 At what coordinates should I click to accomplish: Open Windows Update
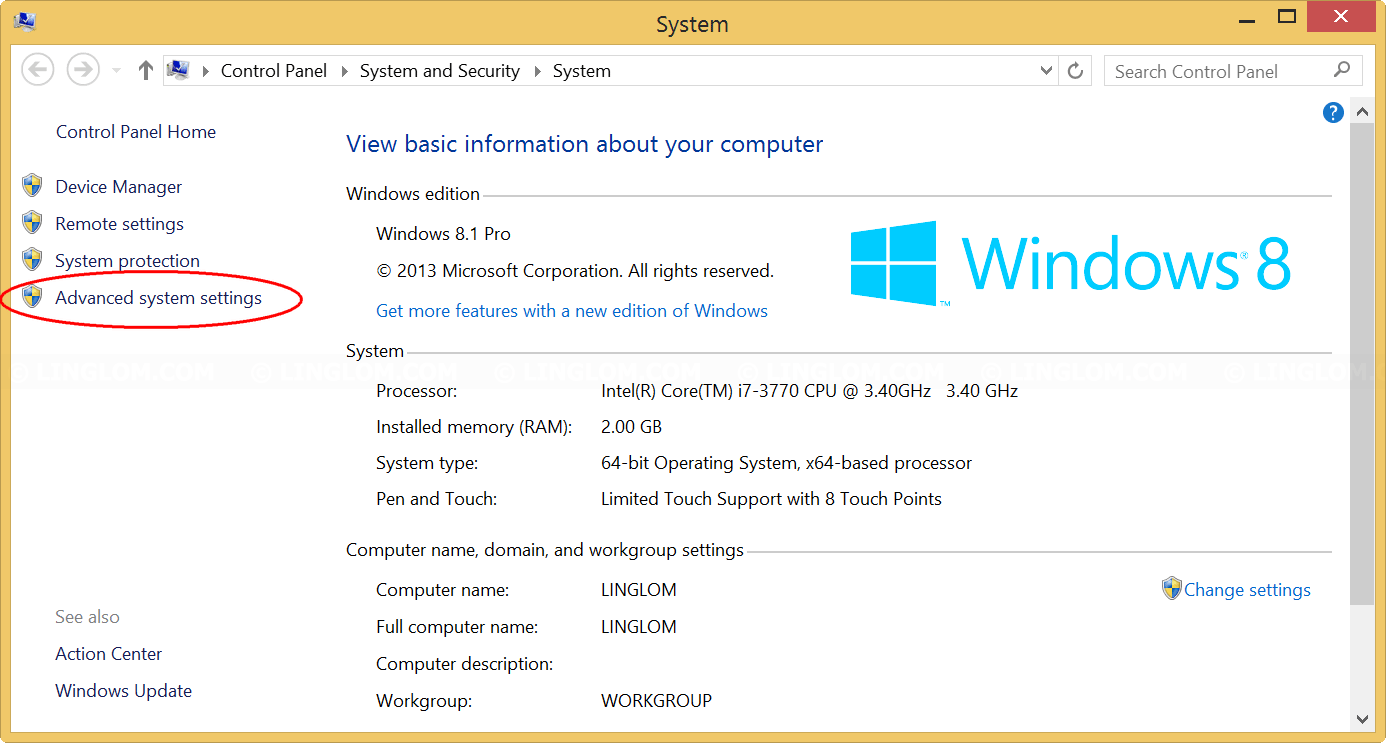[x=124, y=691]
